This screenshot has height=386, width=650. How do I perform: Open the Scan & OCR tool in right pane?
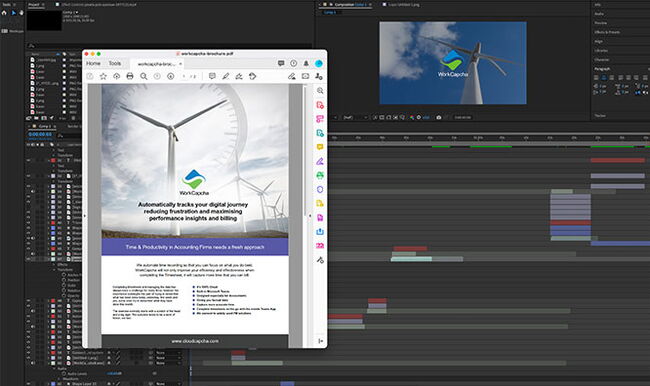pos(320,175)
